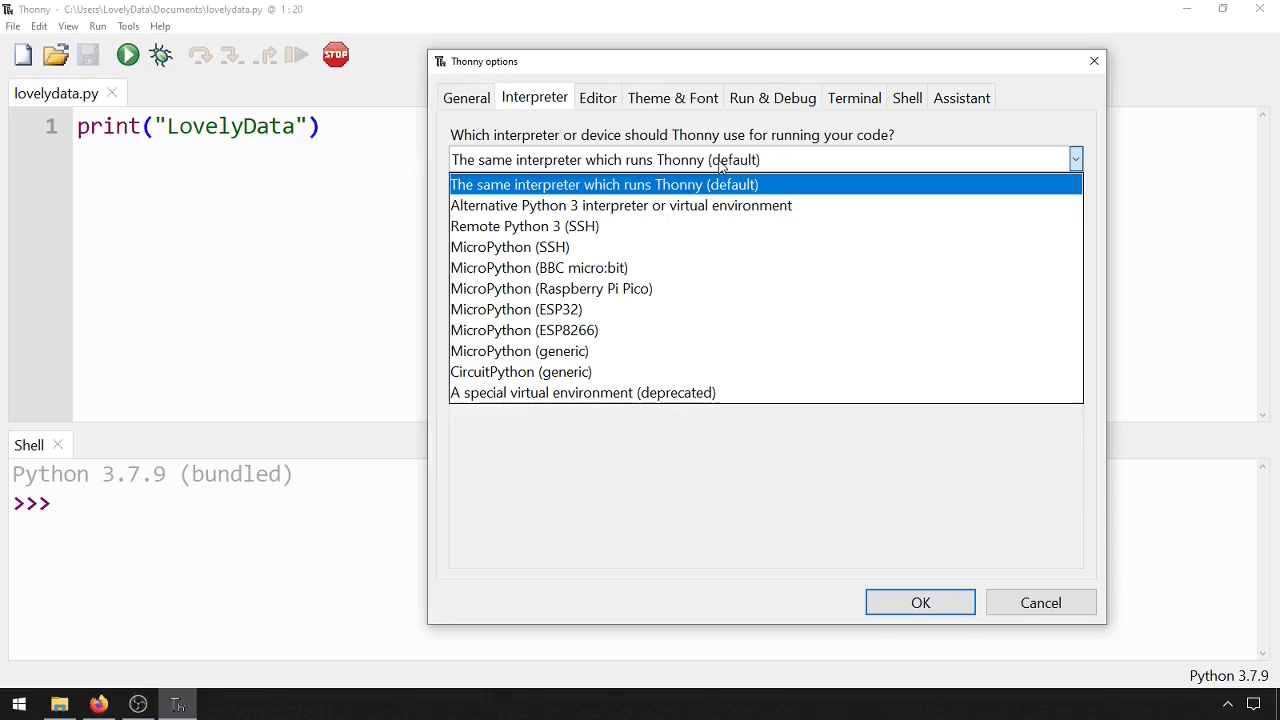Click the New file toolbar icon
Screen dimensions: 1280x720
(x=23, y=55)
